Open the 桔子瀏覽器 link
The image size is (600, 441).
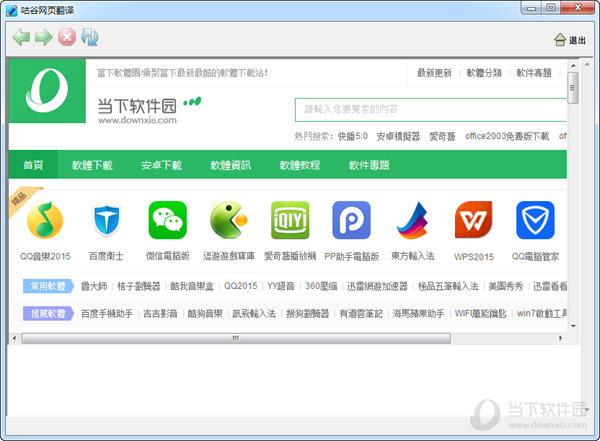coord(139,286)
